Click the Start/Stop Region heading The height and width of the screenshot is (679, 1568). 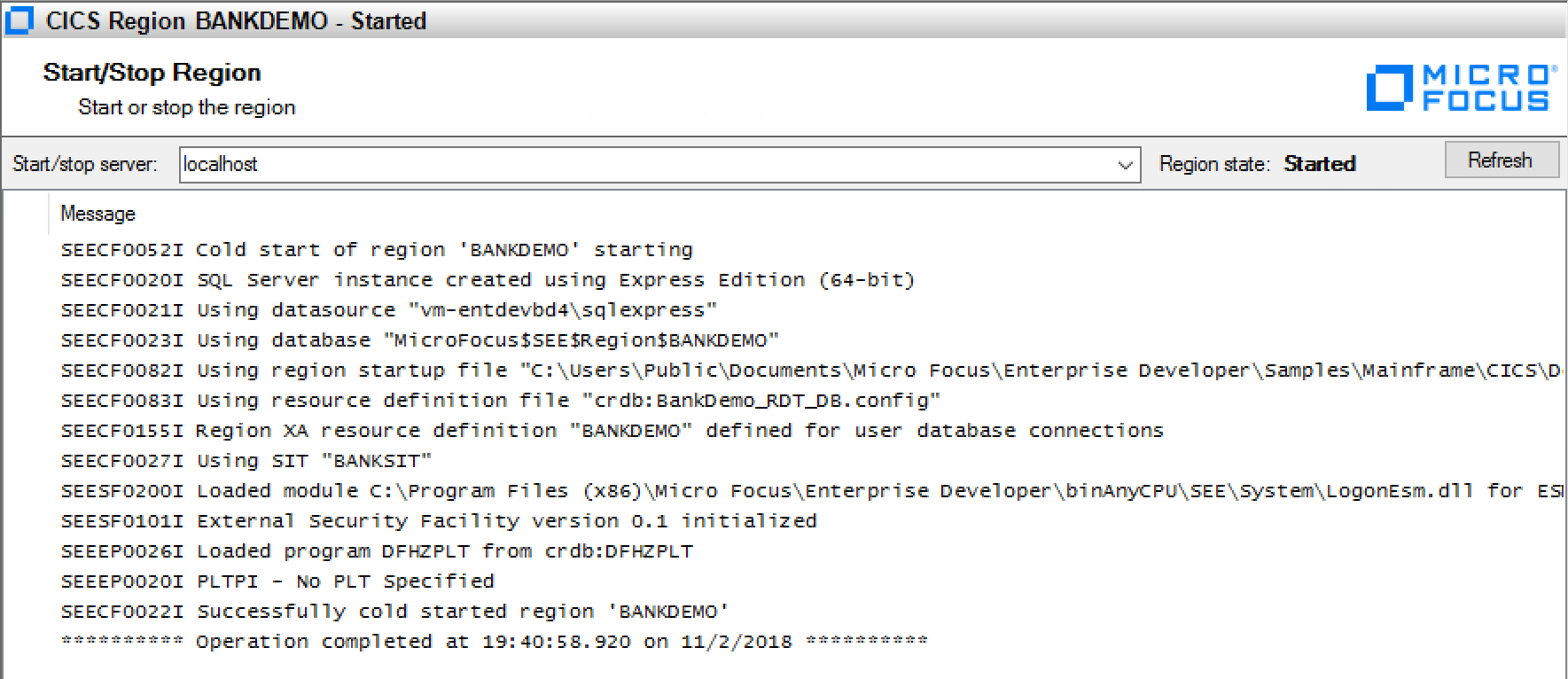(x=152, y=72)
